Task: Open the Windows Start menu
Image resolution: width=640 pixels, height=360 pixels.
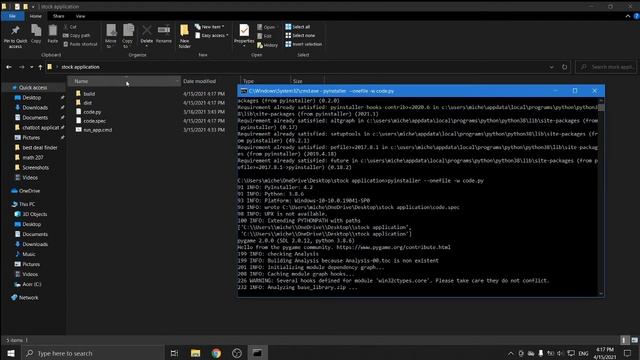Action: click(11, 353)
